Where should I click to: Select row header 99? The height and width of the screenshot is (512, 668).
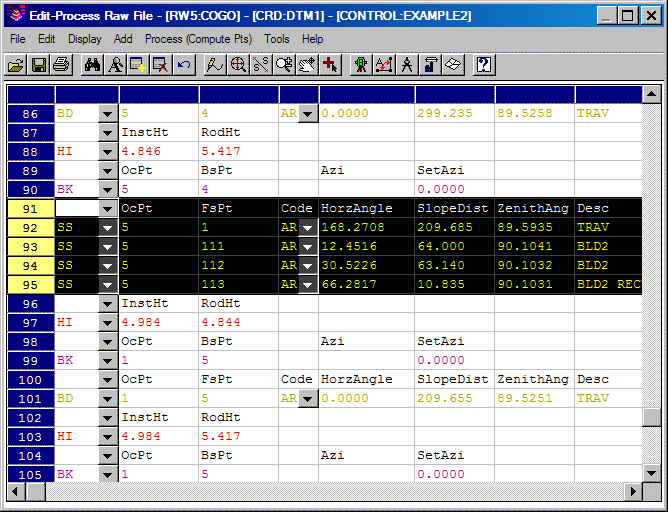(x=31, y=361)
